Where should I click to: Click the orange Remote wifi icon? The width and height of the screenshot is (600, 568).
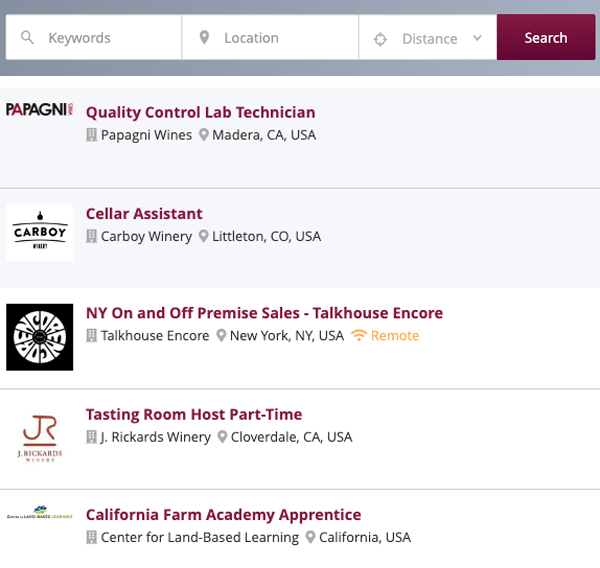click(360, 336)
